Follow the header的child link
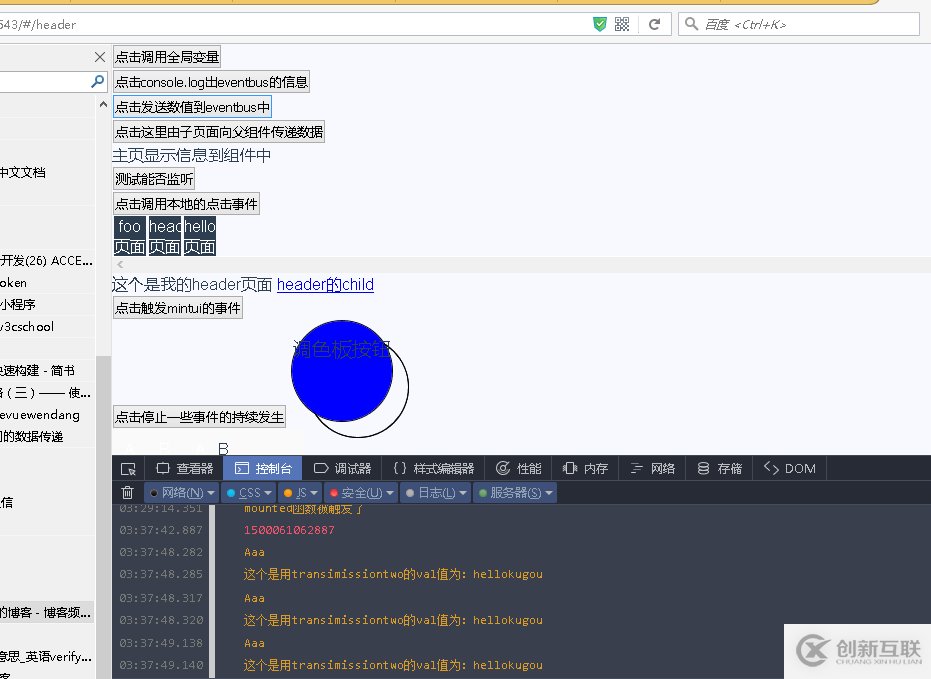Image resolution: width=931 pixels, height=679 pixels. pyautogui.click(x=325, y=285)
